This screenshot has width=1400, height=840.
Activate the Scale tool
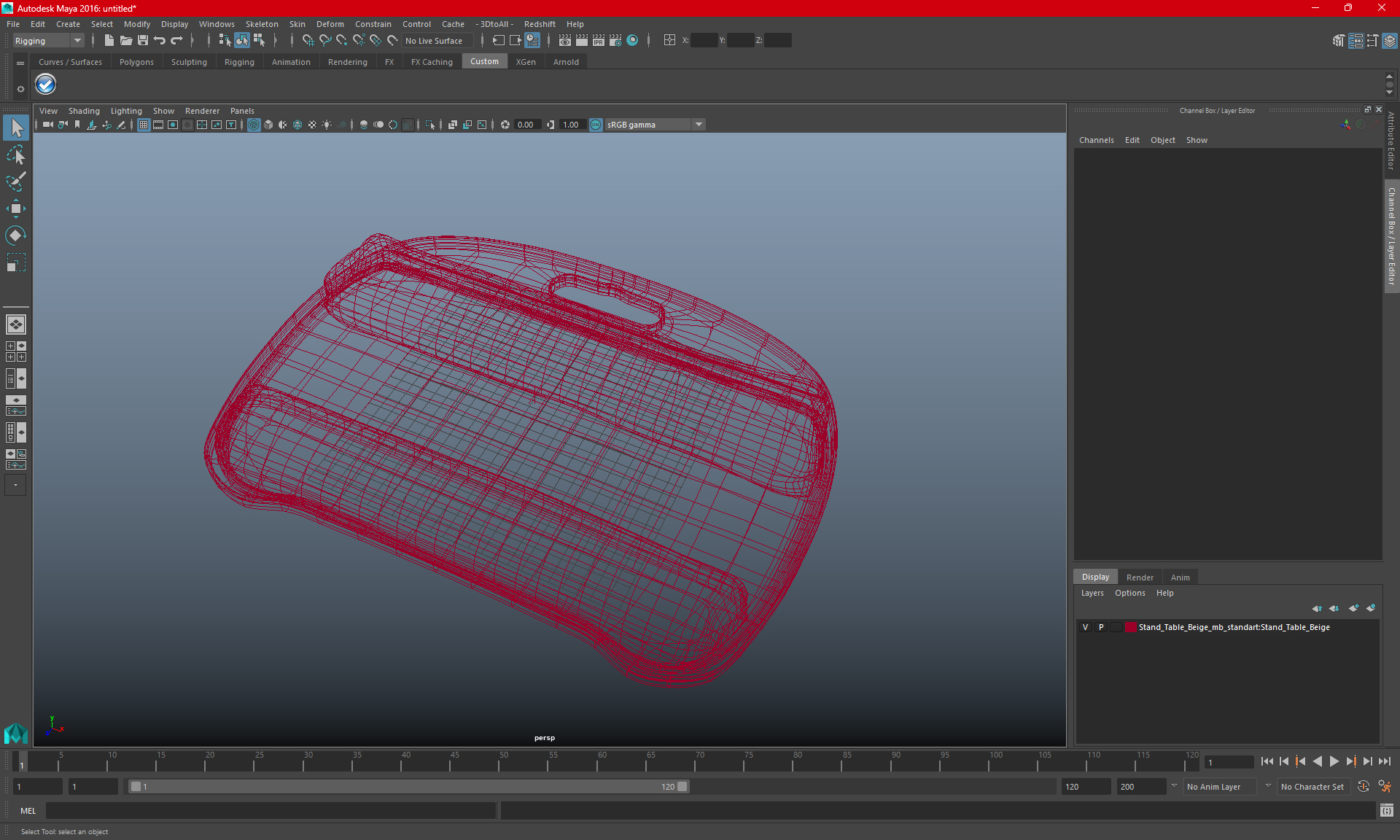coord(16,262)
